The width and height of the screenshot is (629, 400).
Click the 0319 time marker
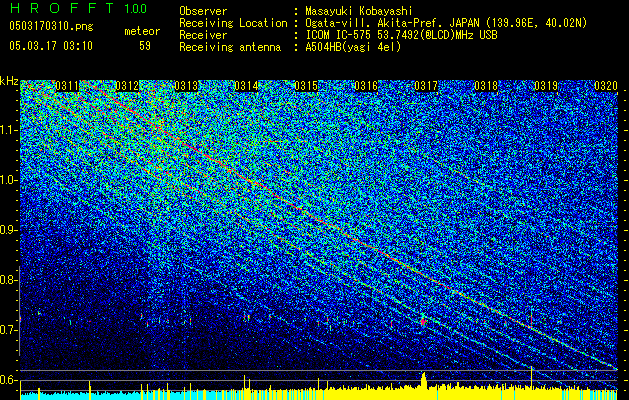pyautogui.click(x=546, y=86)
